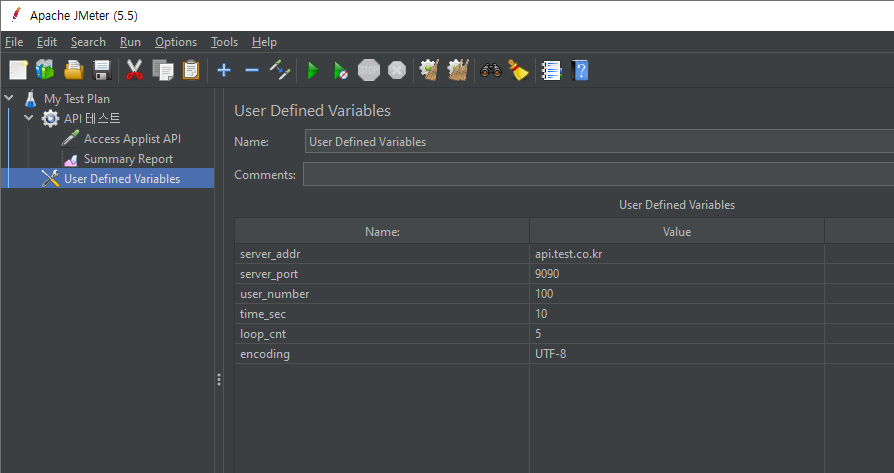Click the Clear icon with single broom

click(x=429, y=70)
